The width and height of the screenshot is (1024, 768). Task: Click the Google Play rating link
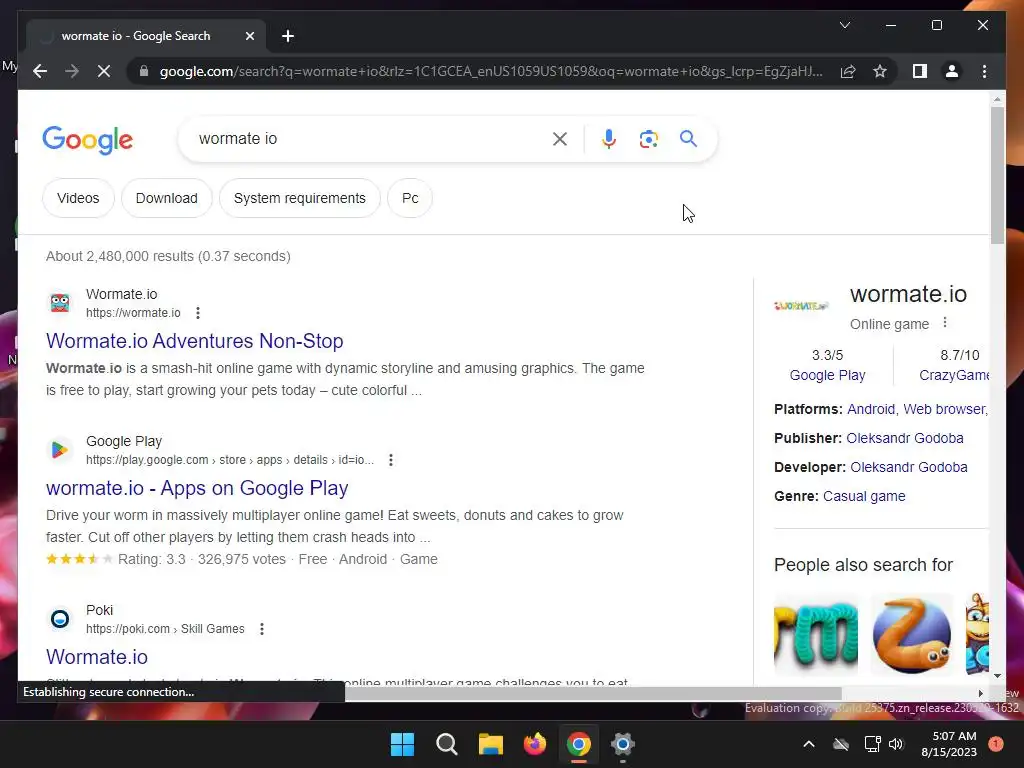[x=827, y=376]
